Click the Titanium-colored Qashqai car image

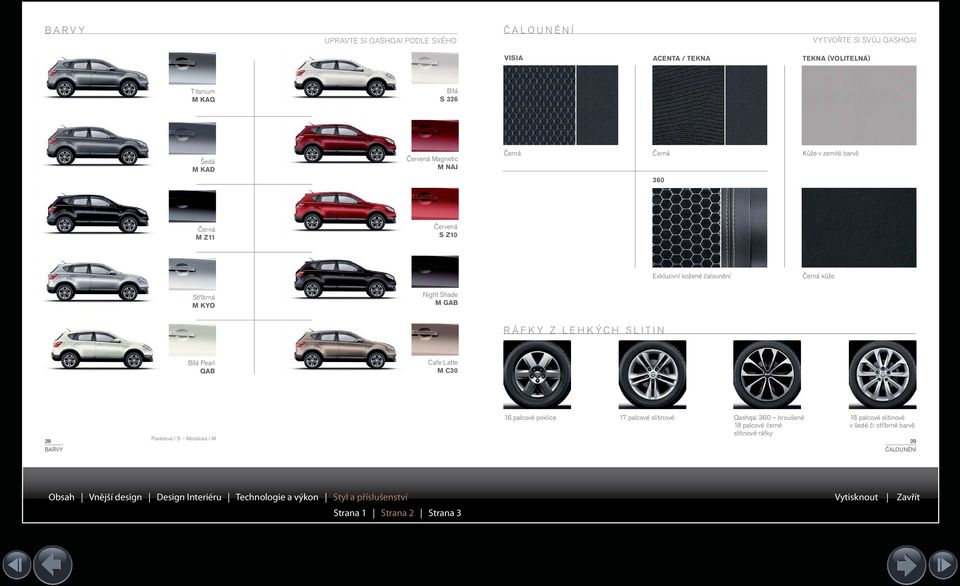pos(97,78)
